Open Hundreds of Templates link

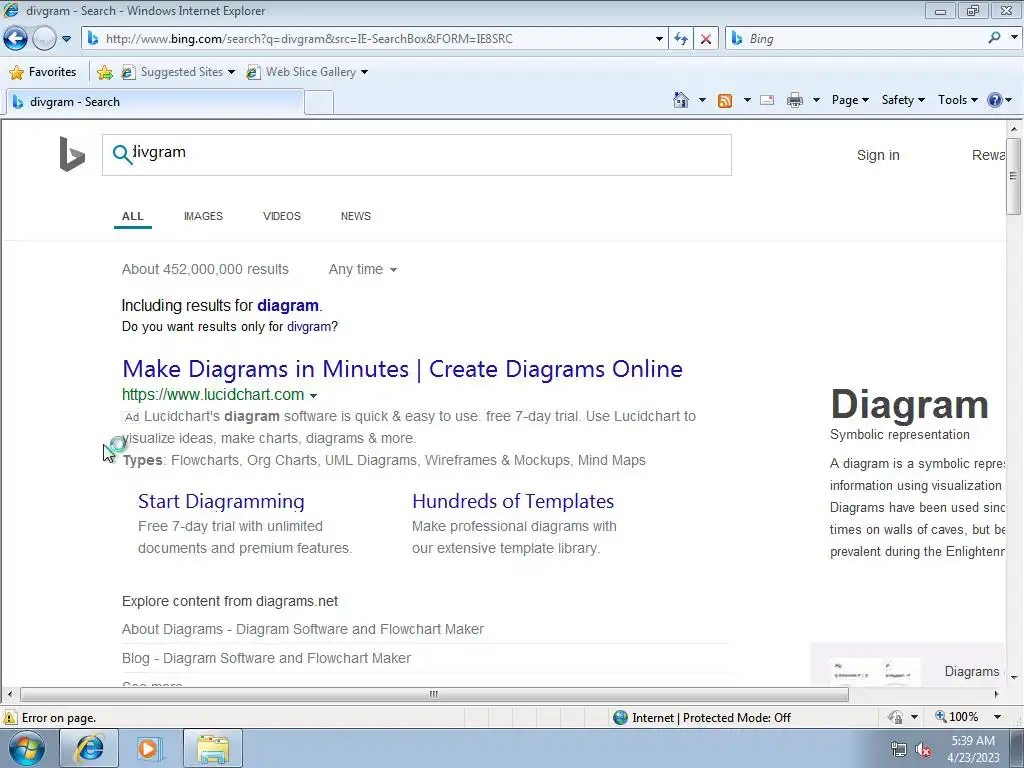tap(513, 501)
